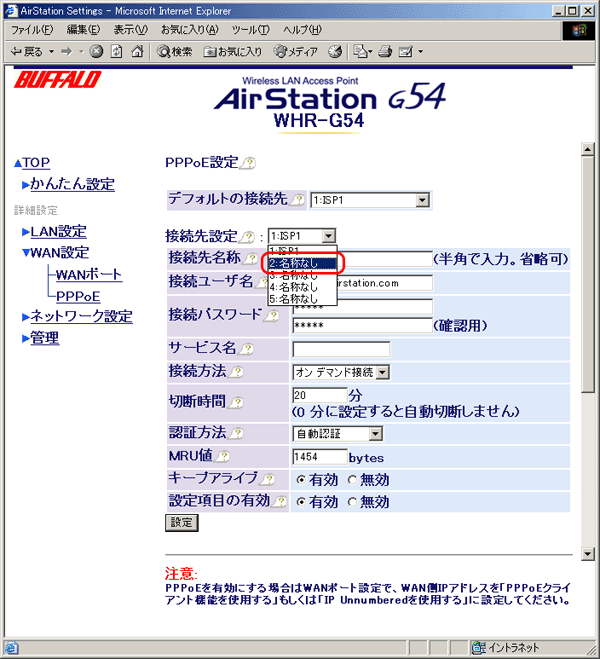Screen dimensions: 600x659
Task: Click the page's vertical scrollbar down arrow
Action: coord(588,554)
